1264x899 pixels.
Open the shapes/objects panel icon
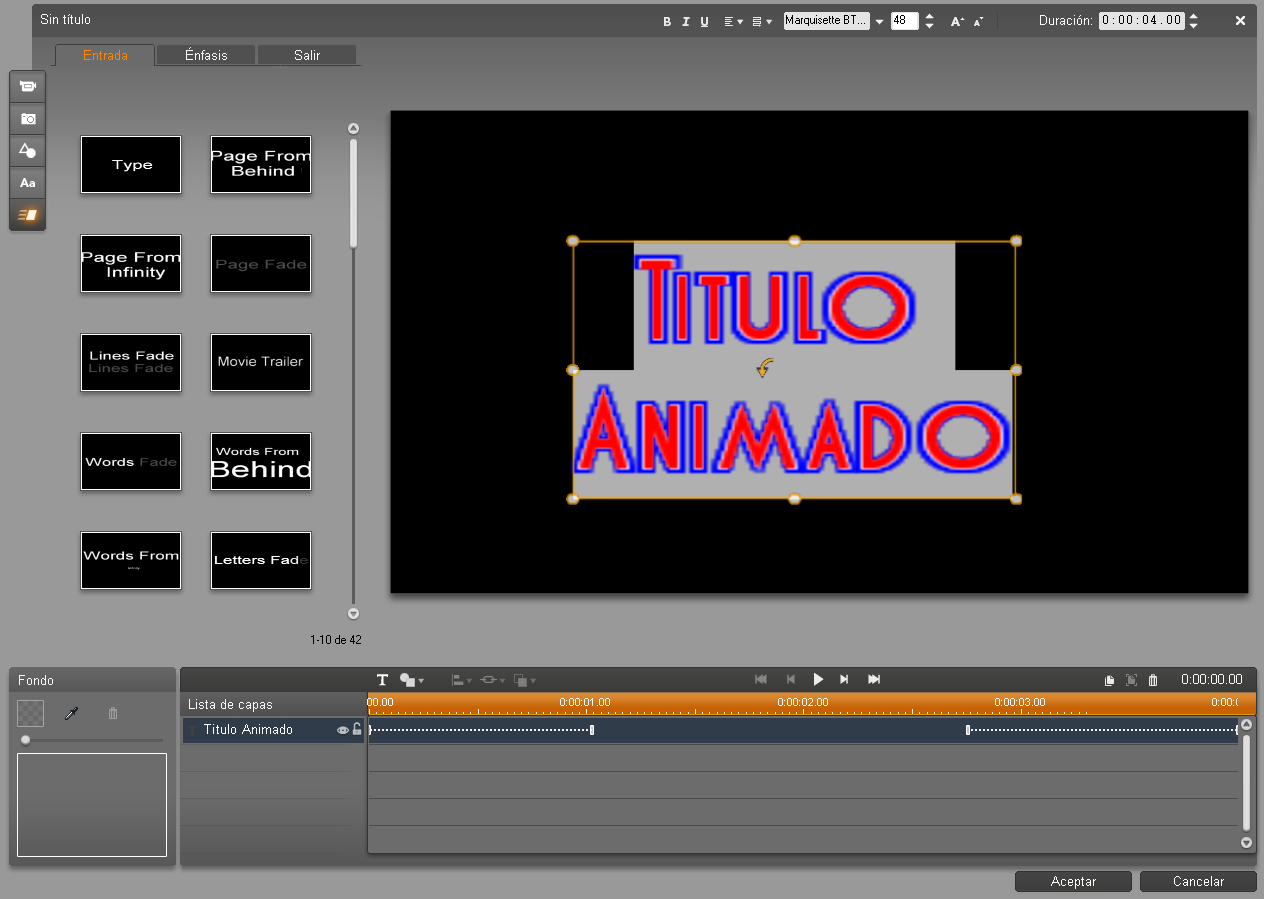click(28, 151)
